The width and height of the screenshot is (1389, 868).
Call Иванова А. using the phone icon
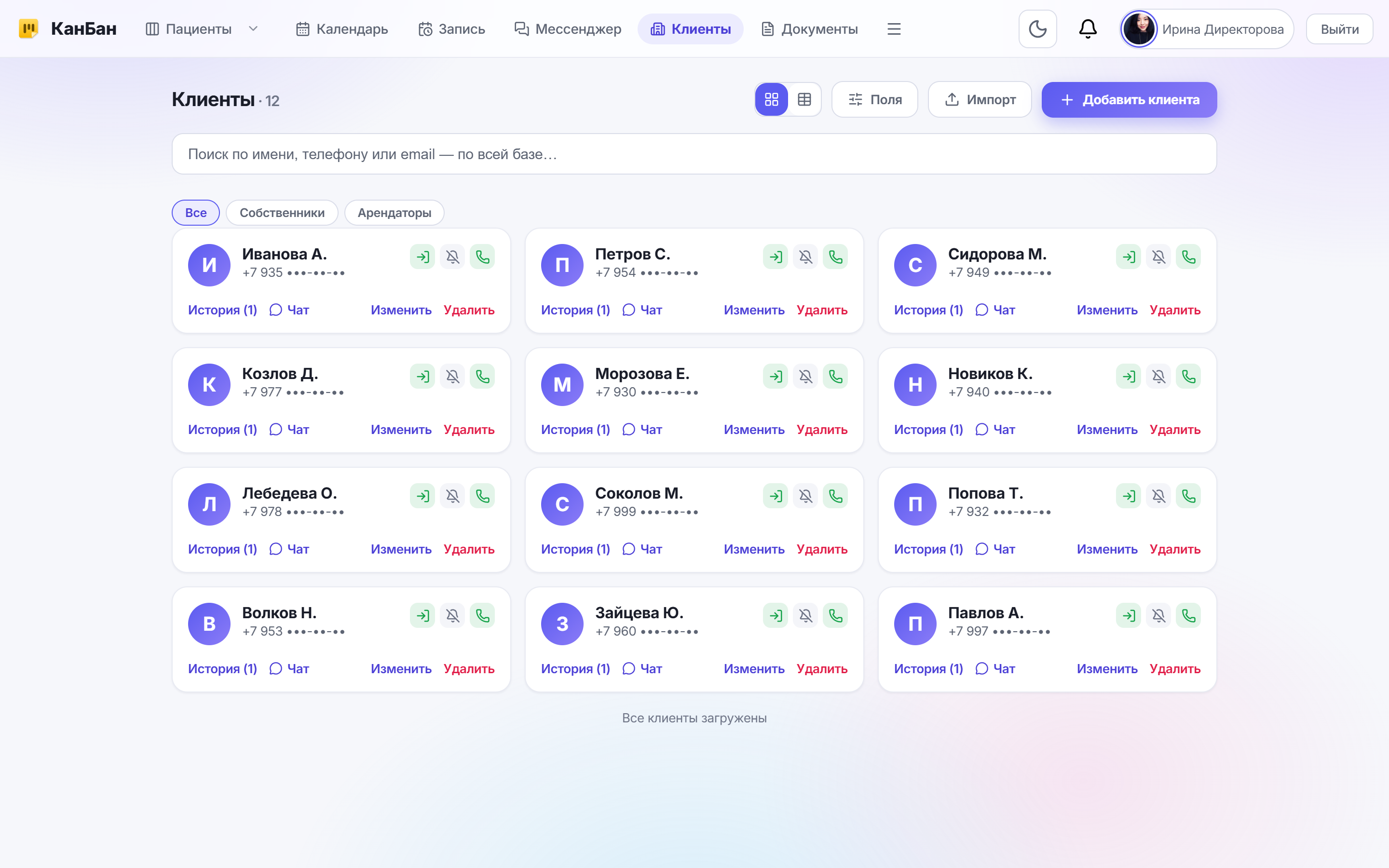(482, 257)
